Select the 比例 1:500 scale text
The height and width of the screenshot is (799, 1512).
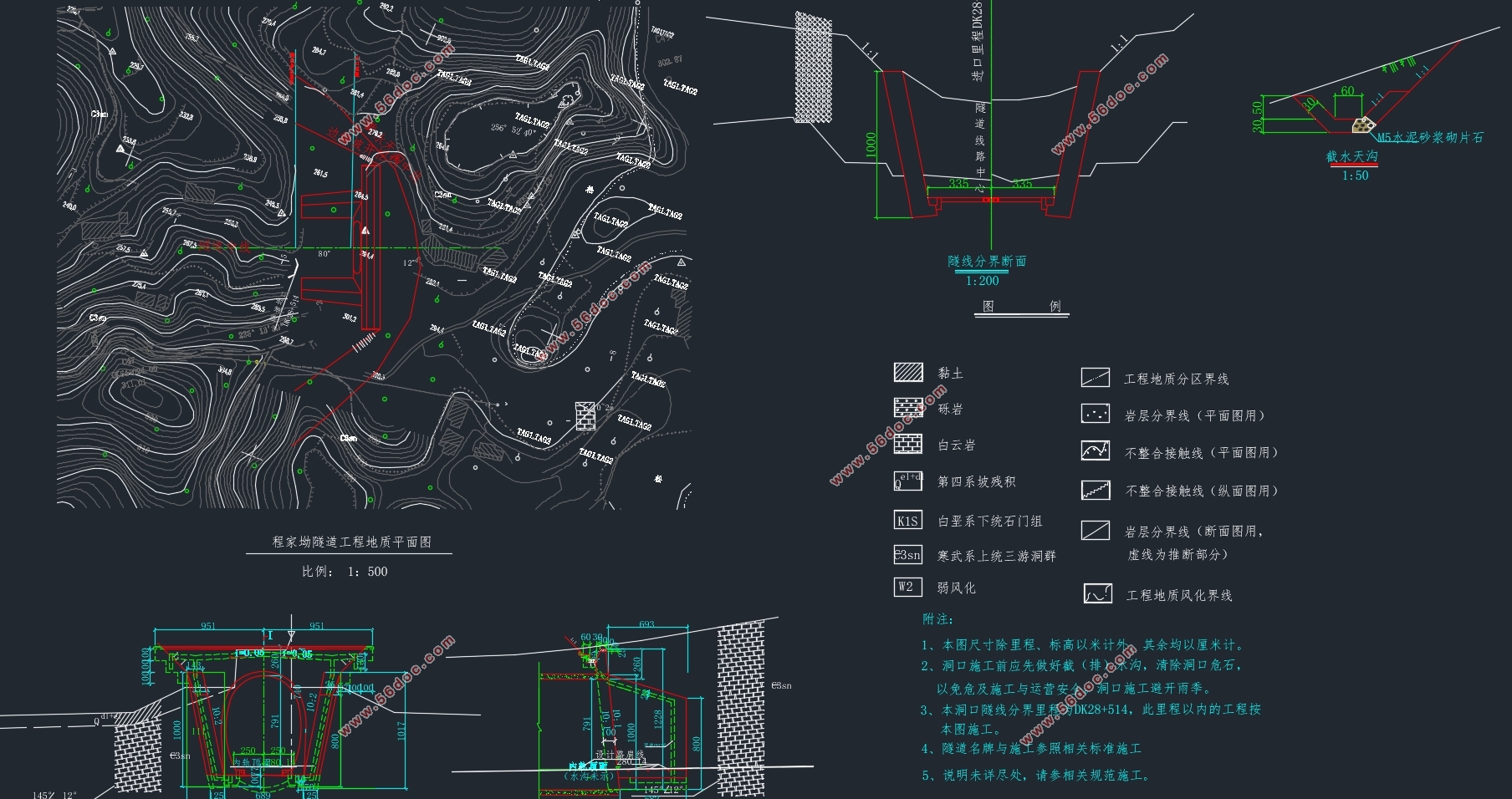(345, 572)
